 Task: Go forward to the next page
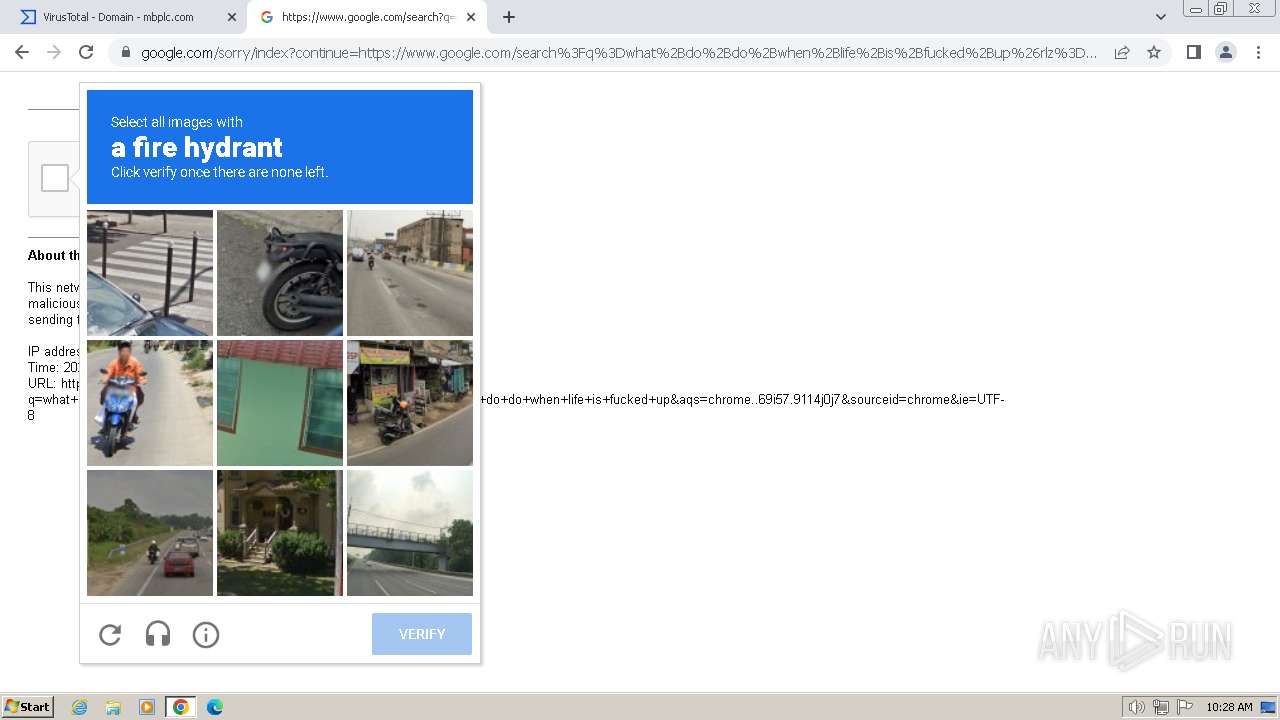(54, 52)
